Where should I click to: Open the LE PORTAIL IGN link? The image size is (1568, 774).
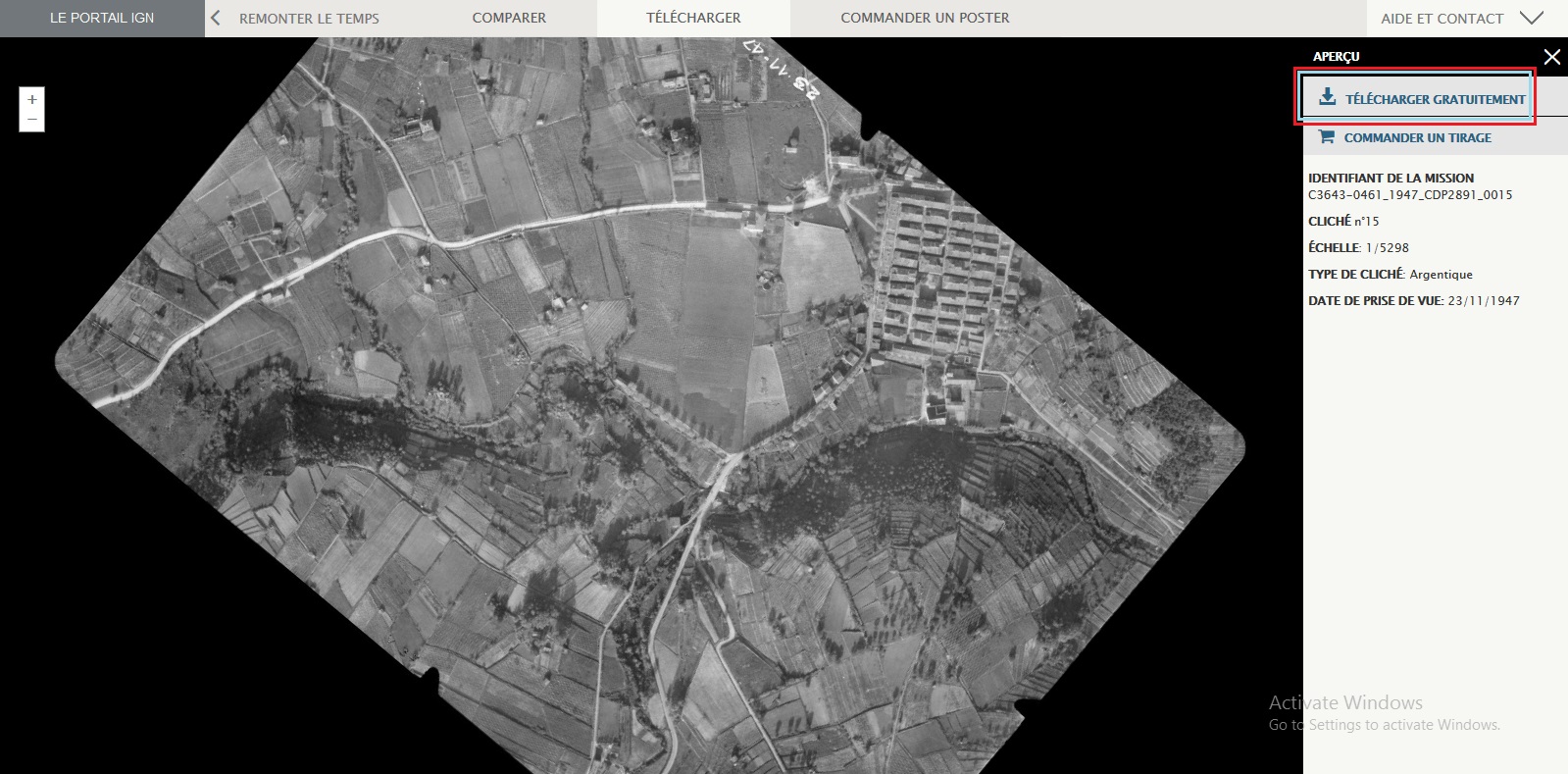point(102,18)
